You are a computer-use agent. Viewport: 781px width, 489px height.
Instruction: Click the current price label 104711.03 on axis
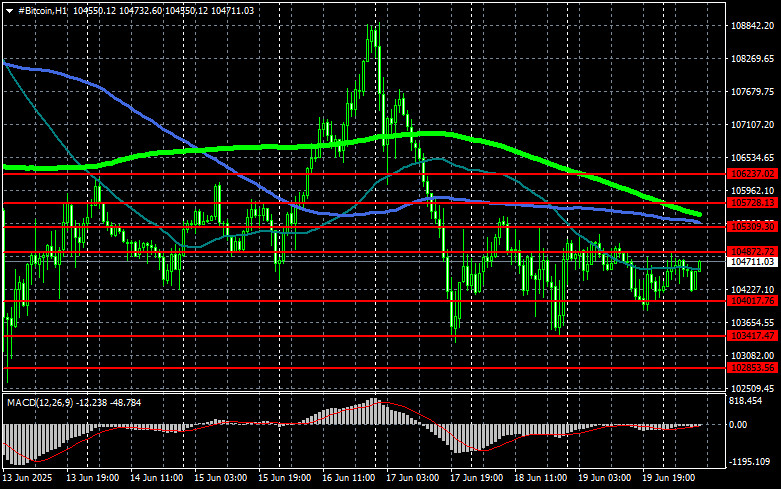pos(753,262)
